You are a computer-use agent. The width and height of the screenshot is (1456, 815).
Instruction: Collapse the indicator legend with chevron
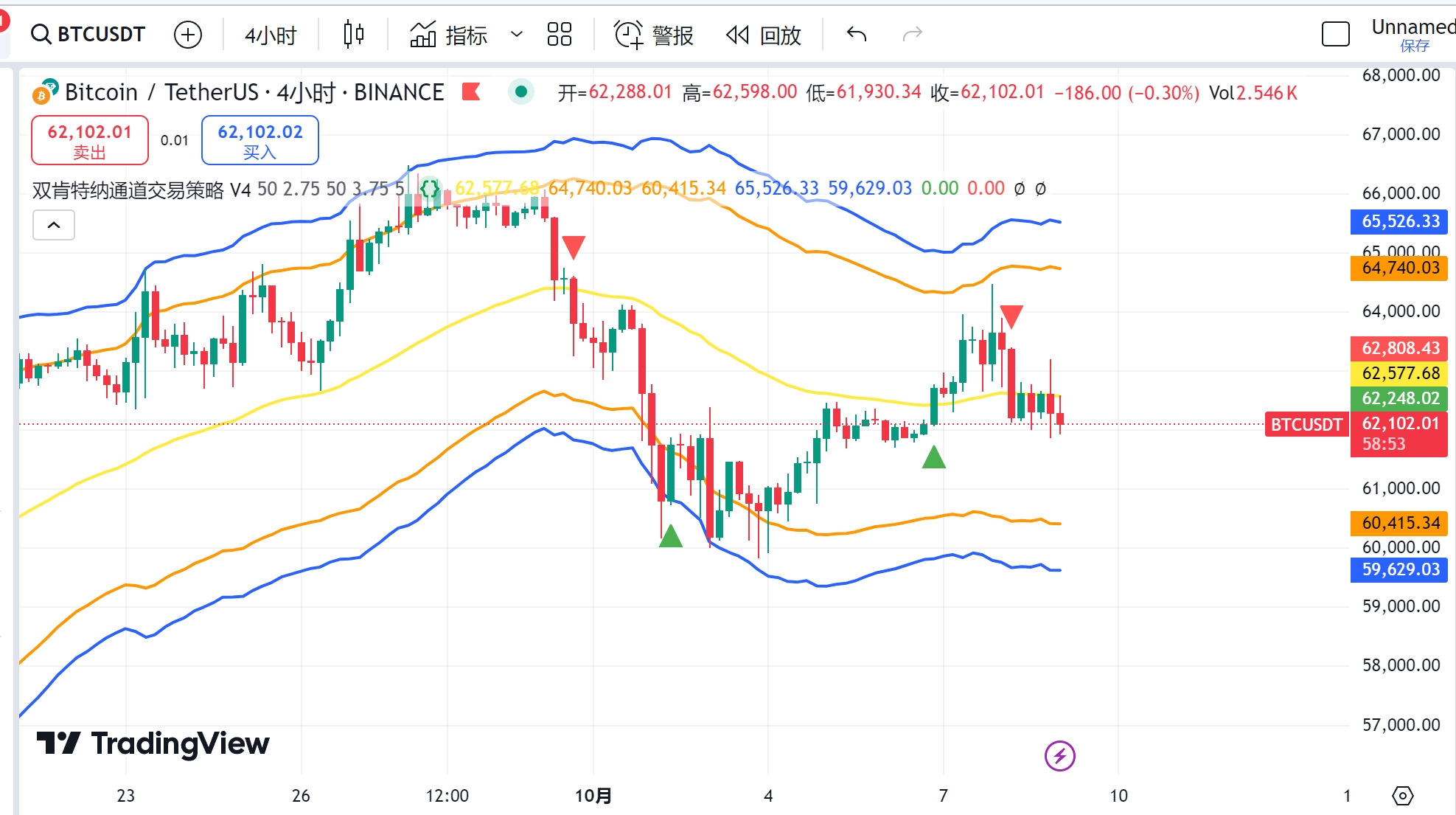pos(54,225)
